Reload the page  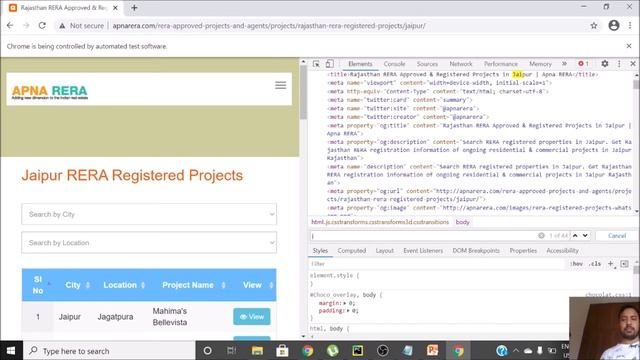(42, 25)
